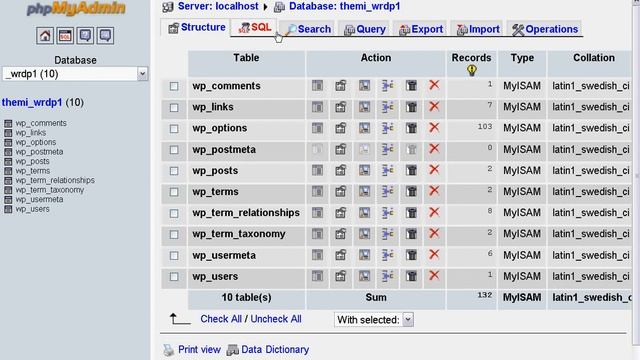The image size is (640, 360).
Task: Tick the wp_options row checkbox
Action: click(174, 129)
